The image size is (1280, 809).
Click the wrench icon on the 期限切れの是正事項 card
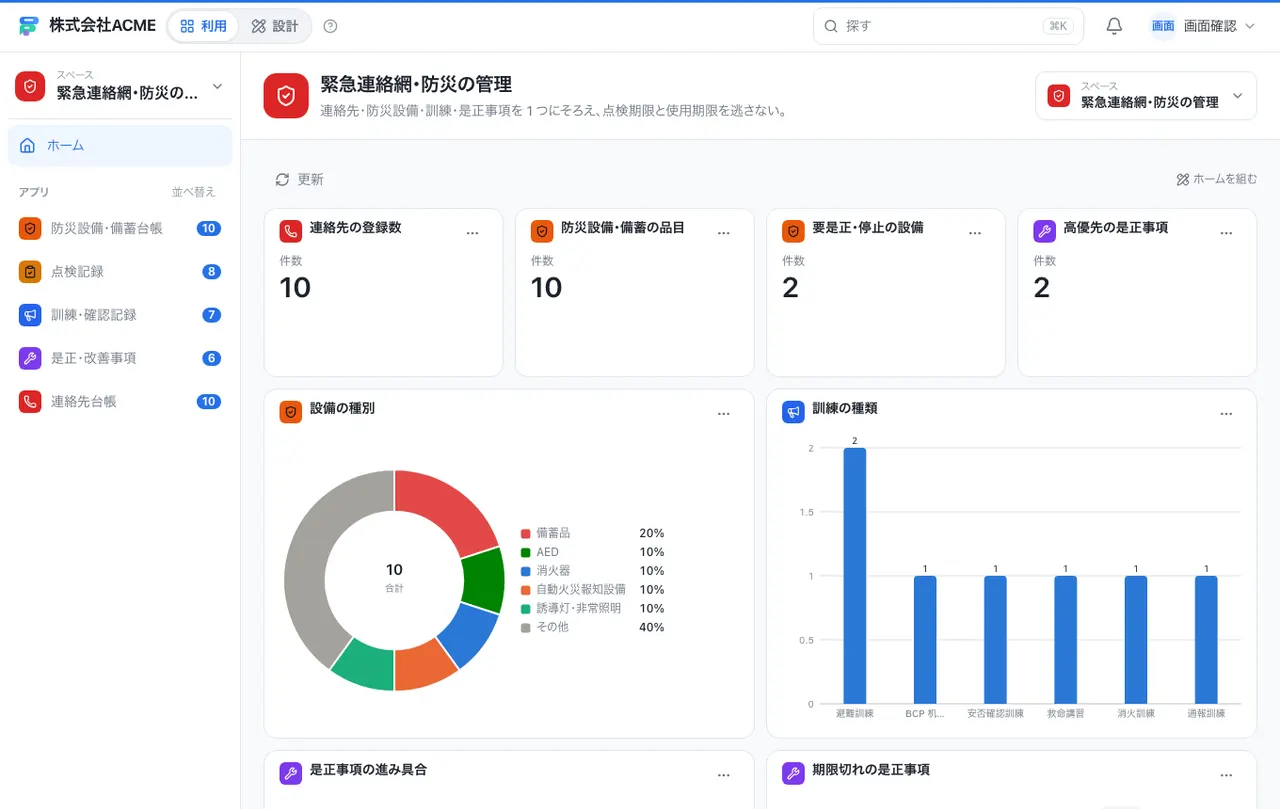(793, 773)
